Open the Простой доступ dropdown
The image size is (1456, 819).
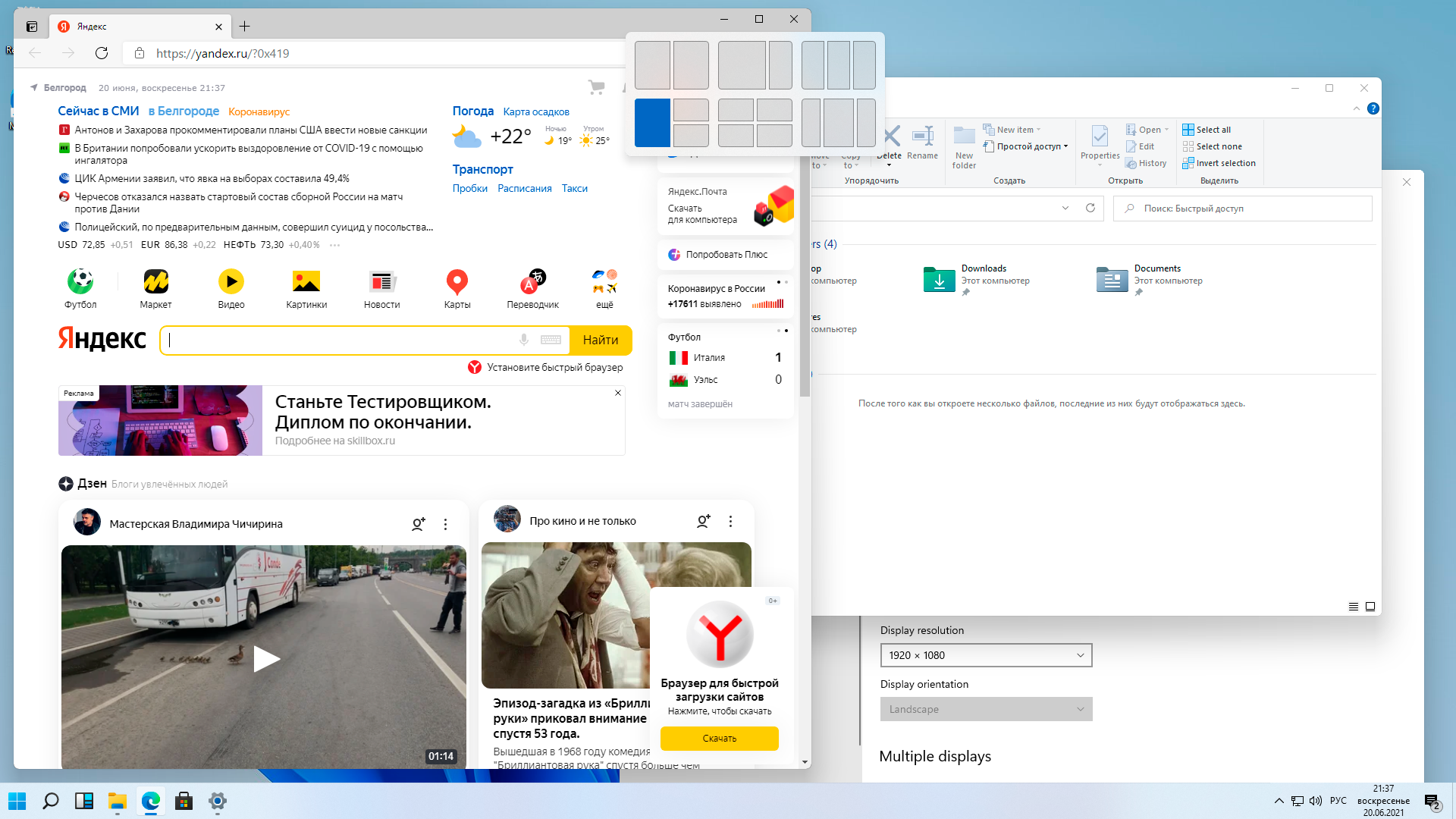pos(1028,146)
